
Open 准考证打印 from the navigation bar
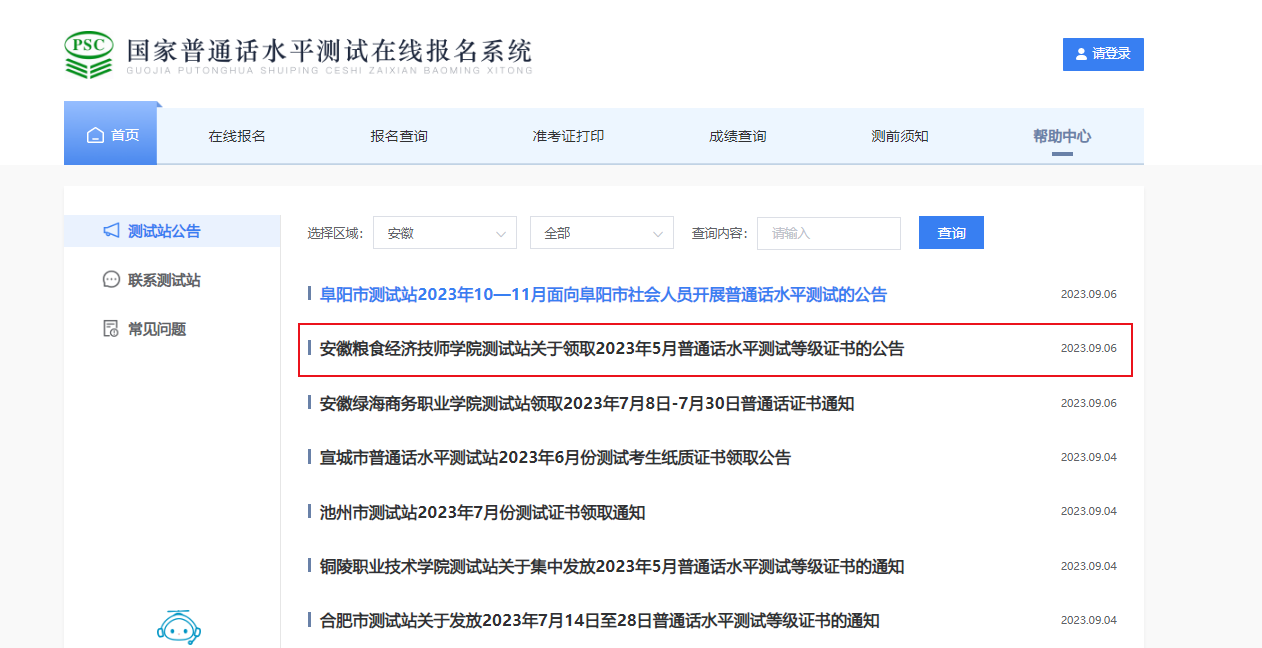[568, 136]
